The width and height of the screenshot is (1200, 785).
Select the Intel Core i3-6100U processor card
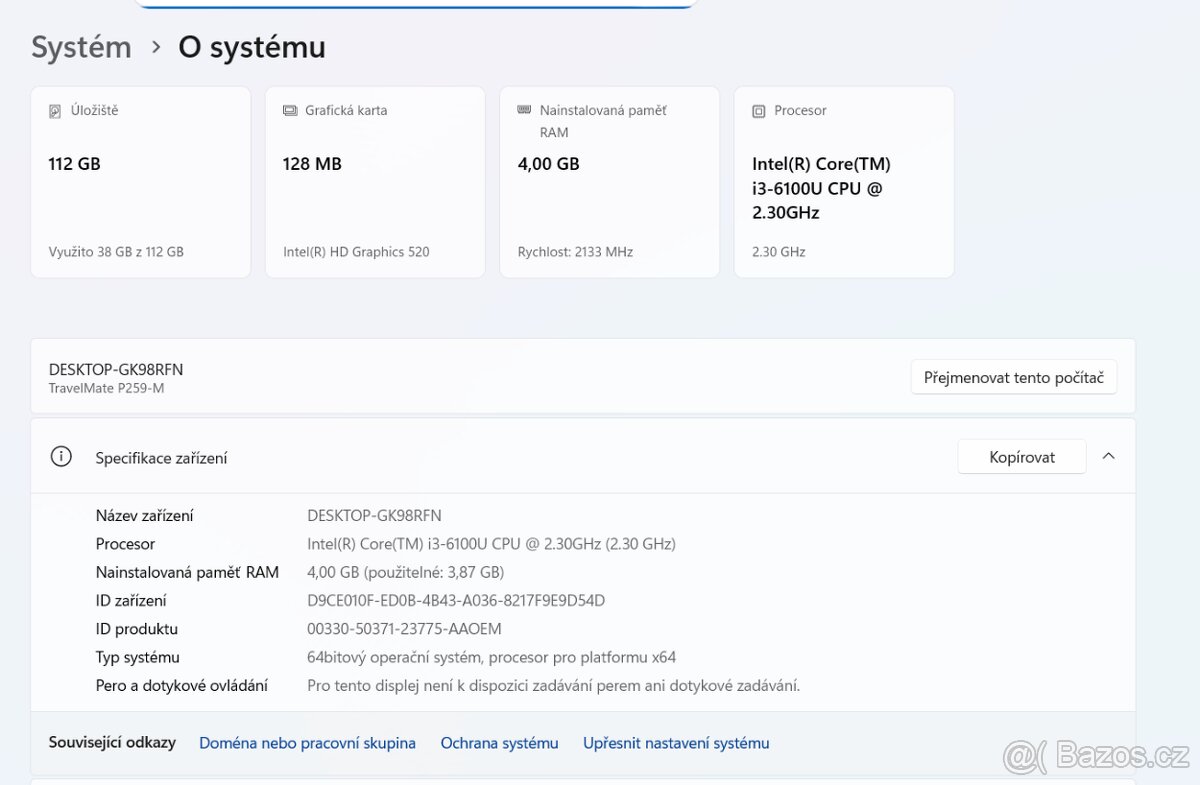(x=844, y=181)
